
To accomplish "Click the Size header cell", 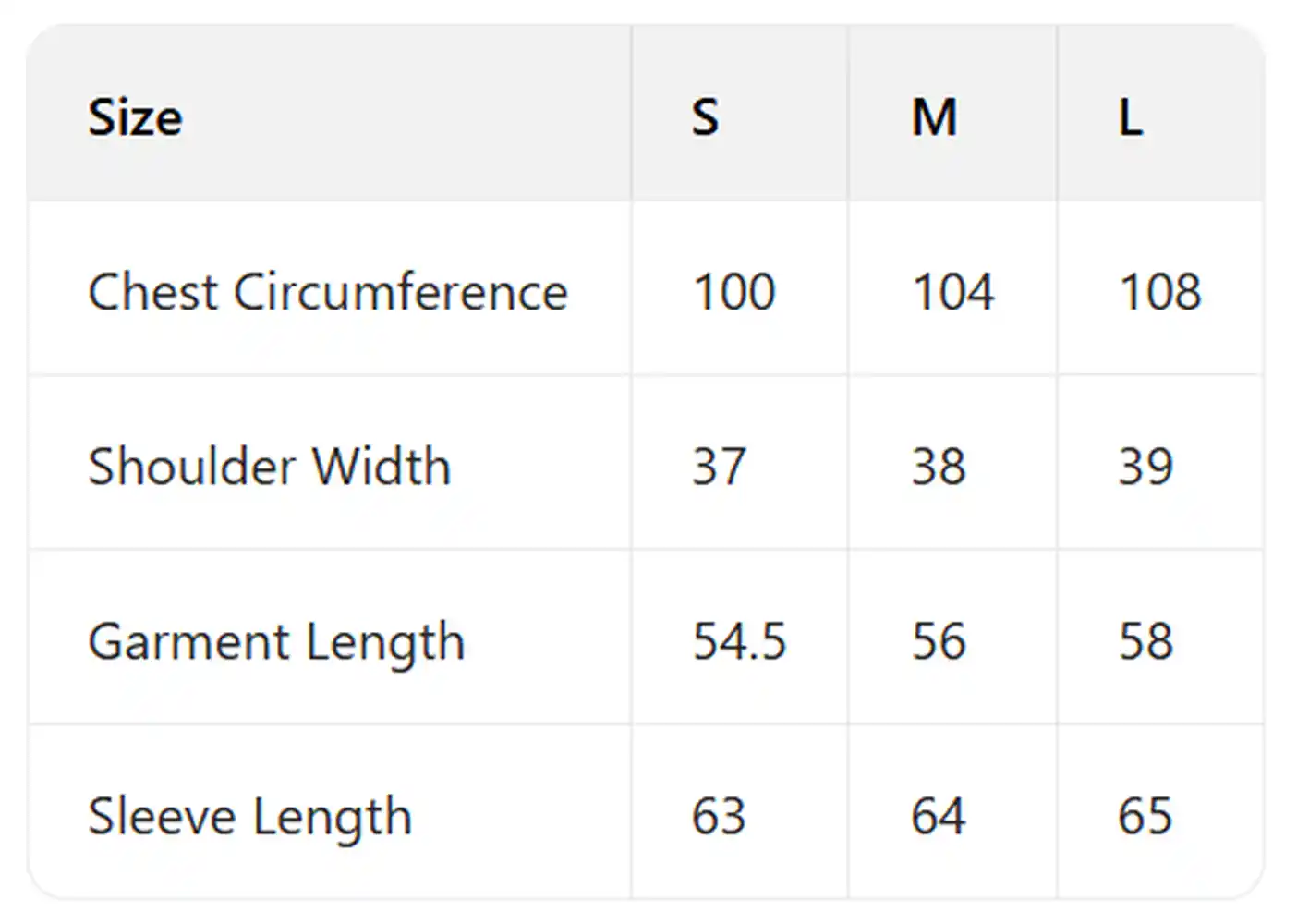I will [x=135, y=117].
